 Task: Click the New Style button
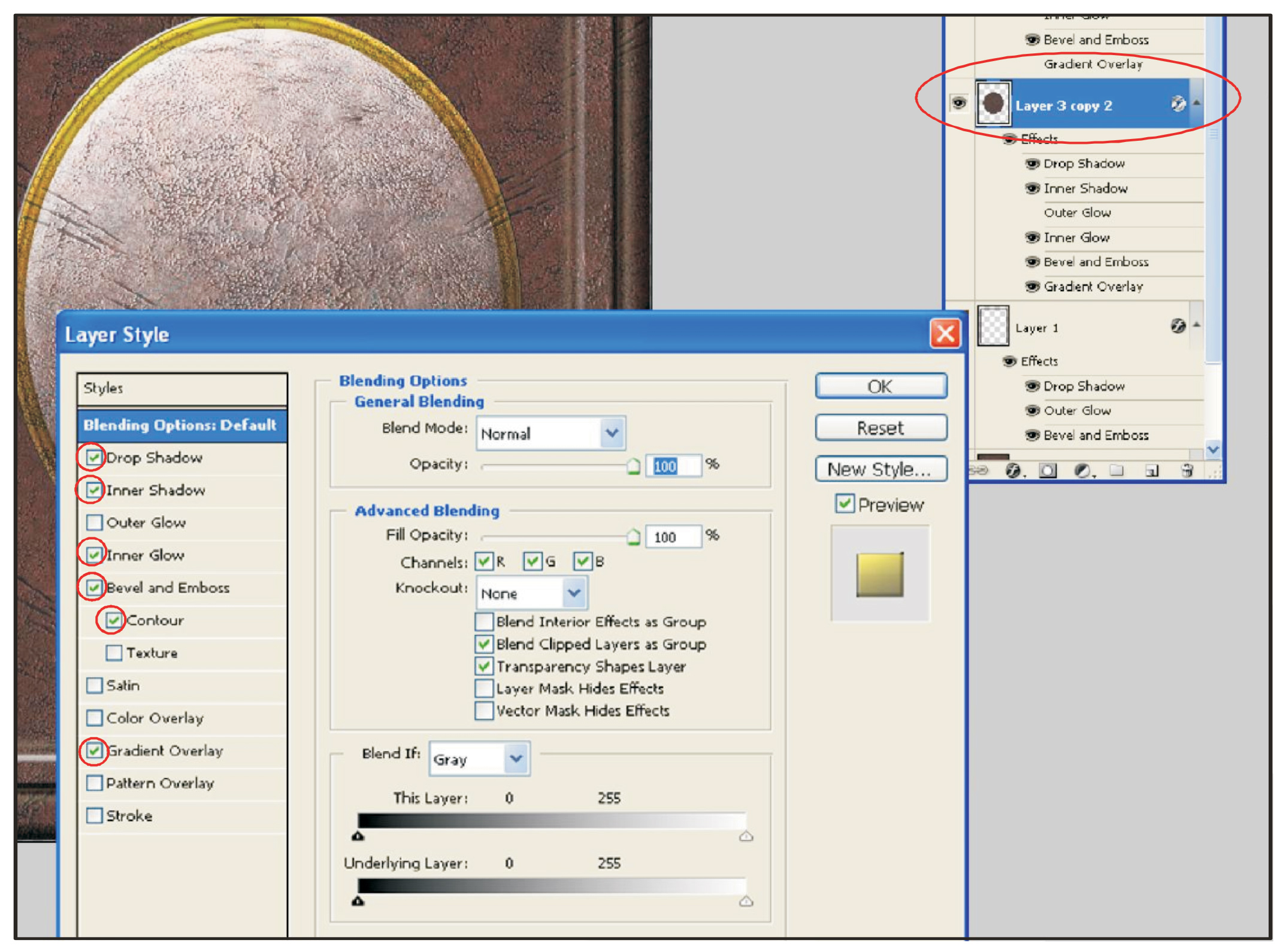[880, 469]
